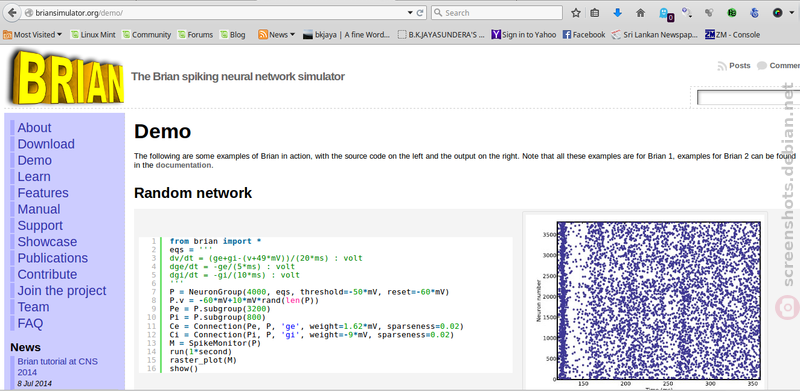This screenshot has width=800, height=391.
Task: Click code line starting 'P = NeuronGroup(4000'
Action: [x=309, y=292]
